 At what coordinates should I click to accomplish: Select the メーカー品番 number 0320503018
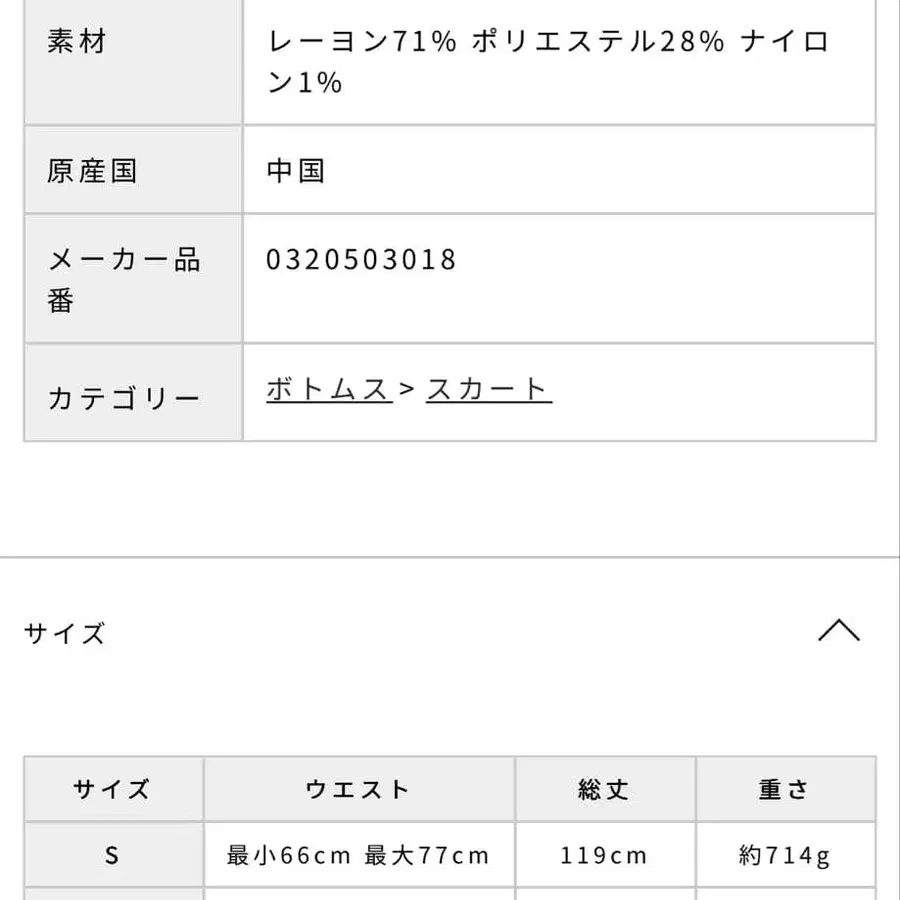358,259
